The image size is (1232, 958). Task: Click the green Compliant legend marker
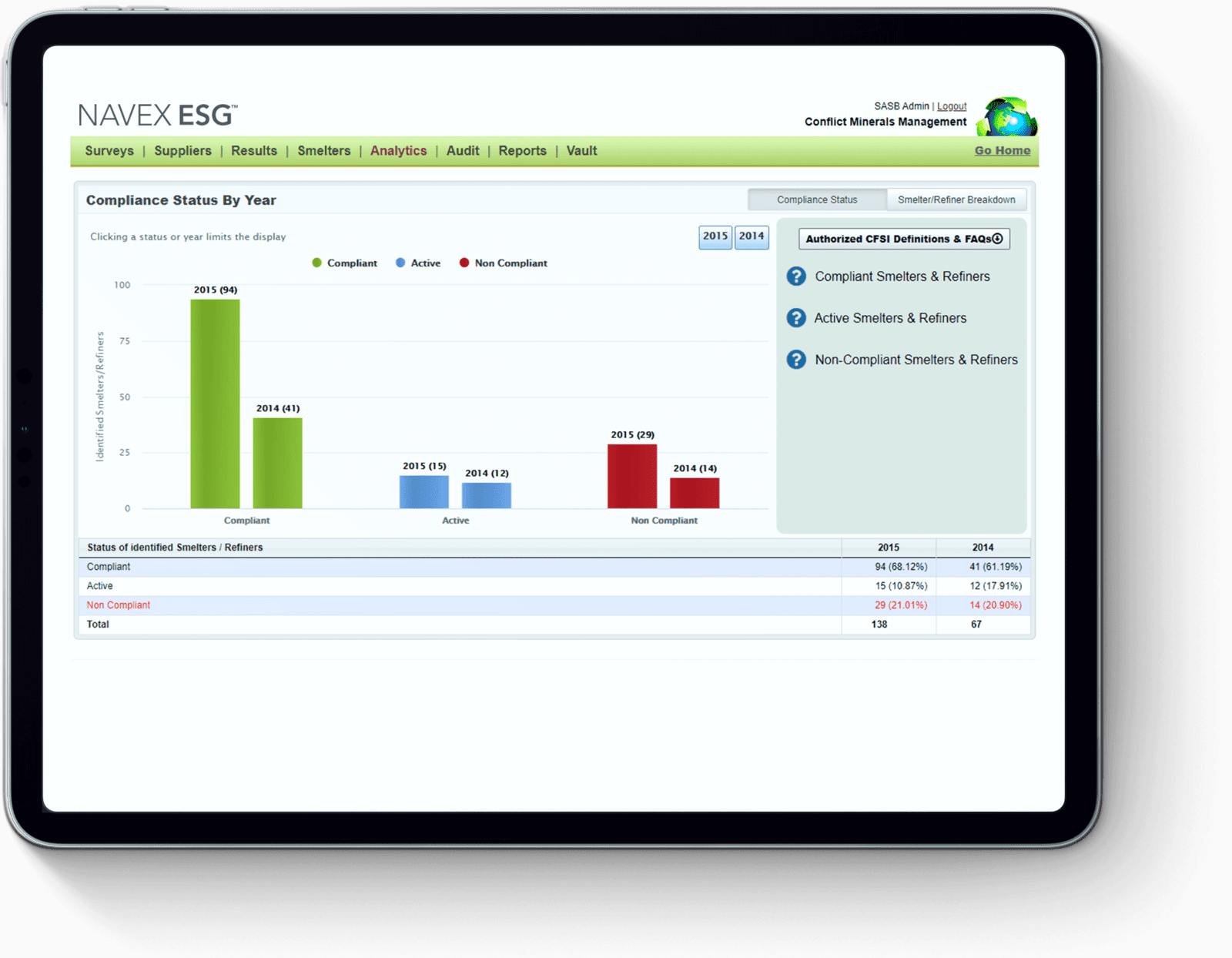tap(316, 263)
